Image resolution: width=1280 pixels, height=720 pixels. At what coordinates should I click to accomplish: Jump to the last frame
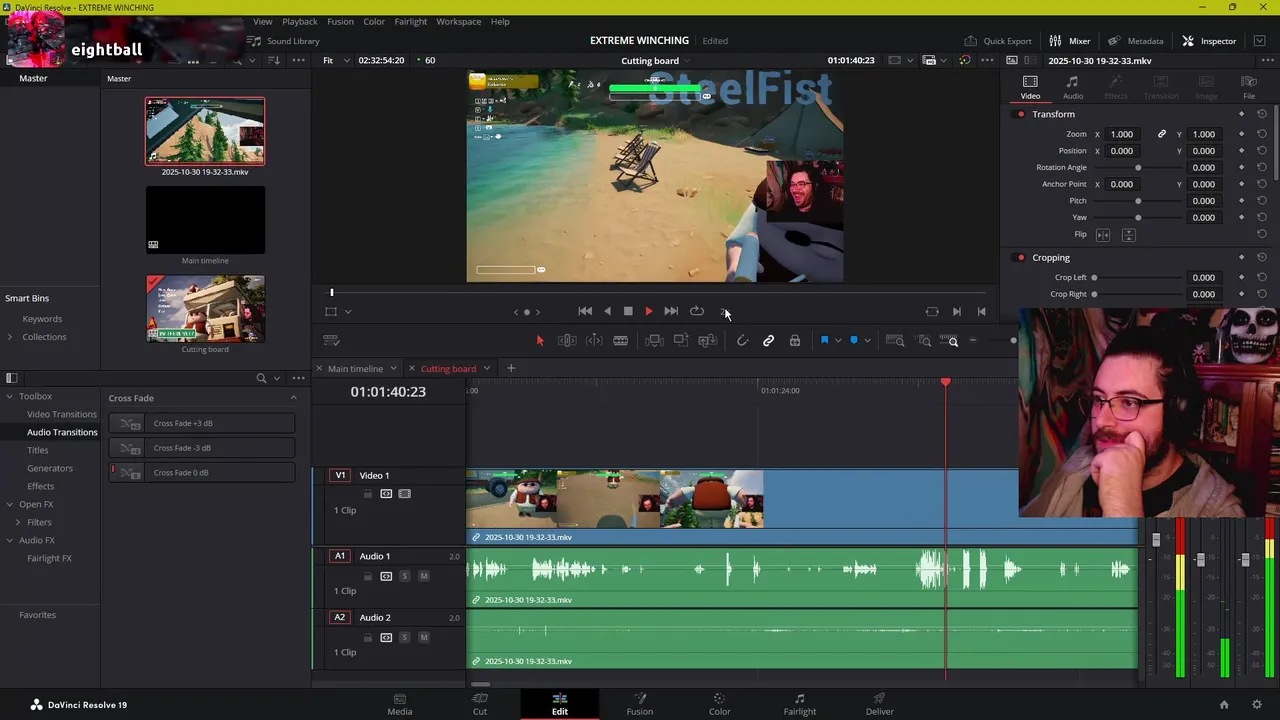click(x=671, y=311)
